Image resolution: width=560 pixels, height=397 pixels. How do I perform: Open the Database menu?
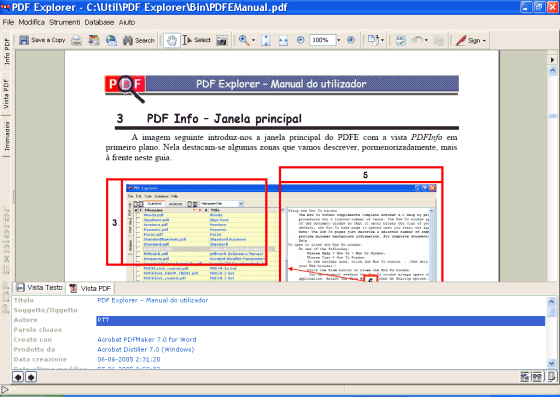point(99,22)
